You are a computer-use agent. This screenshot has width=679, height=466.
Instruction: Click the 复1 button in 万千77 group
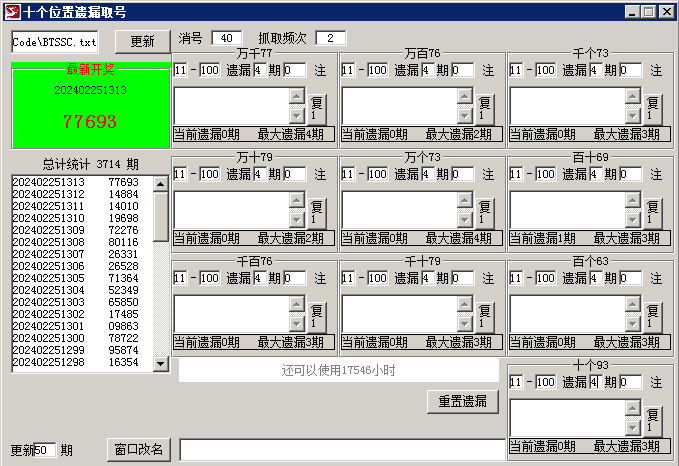pos(316,107)
